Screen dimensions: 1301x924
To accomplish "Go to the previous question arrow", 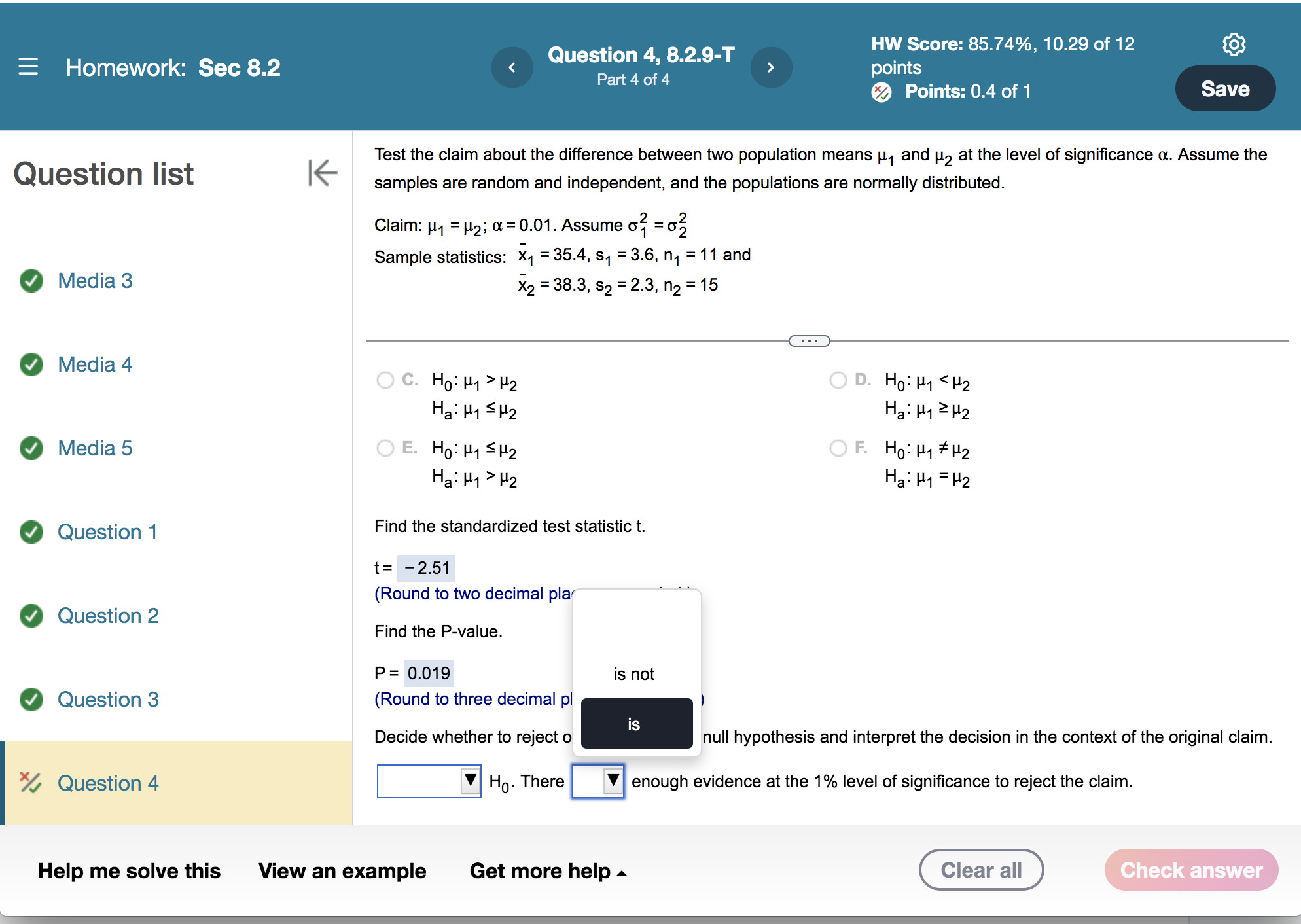I will [512, 67].
